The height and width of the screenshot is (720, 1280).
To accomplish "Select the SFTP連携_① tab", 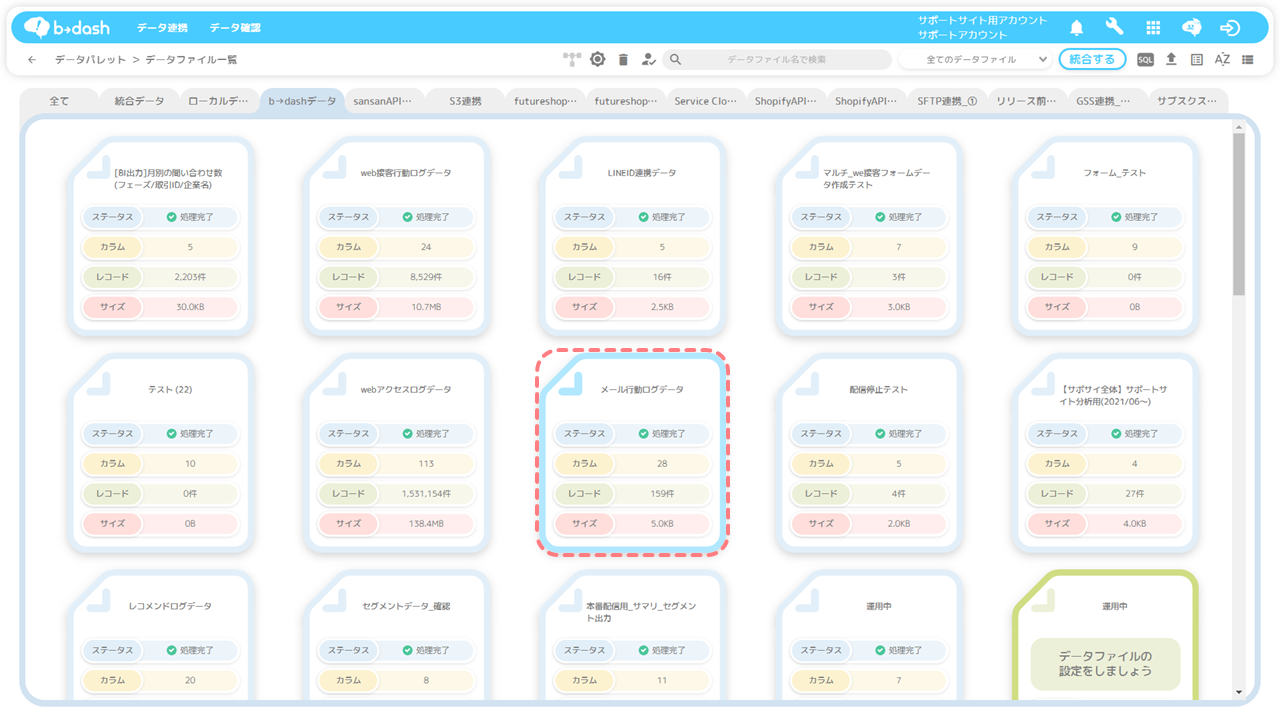I will point(947,101).
